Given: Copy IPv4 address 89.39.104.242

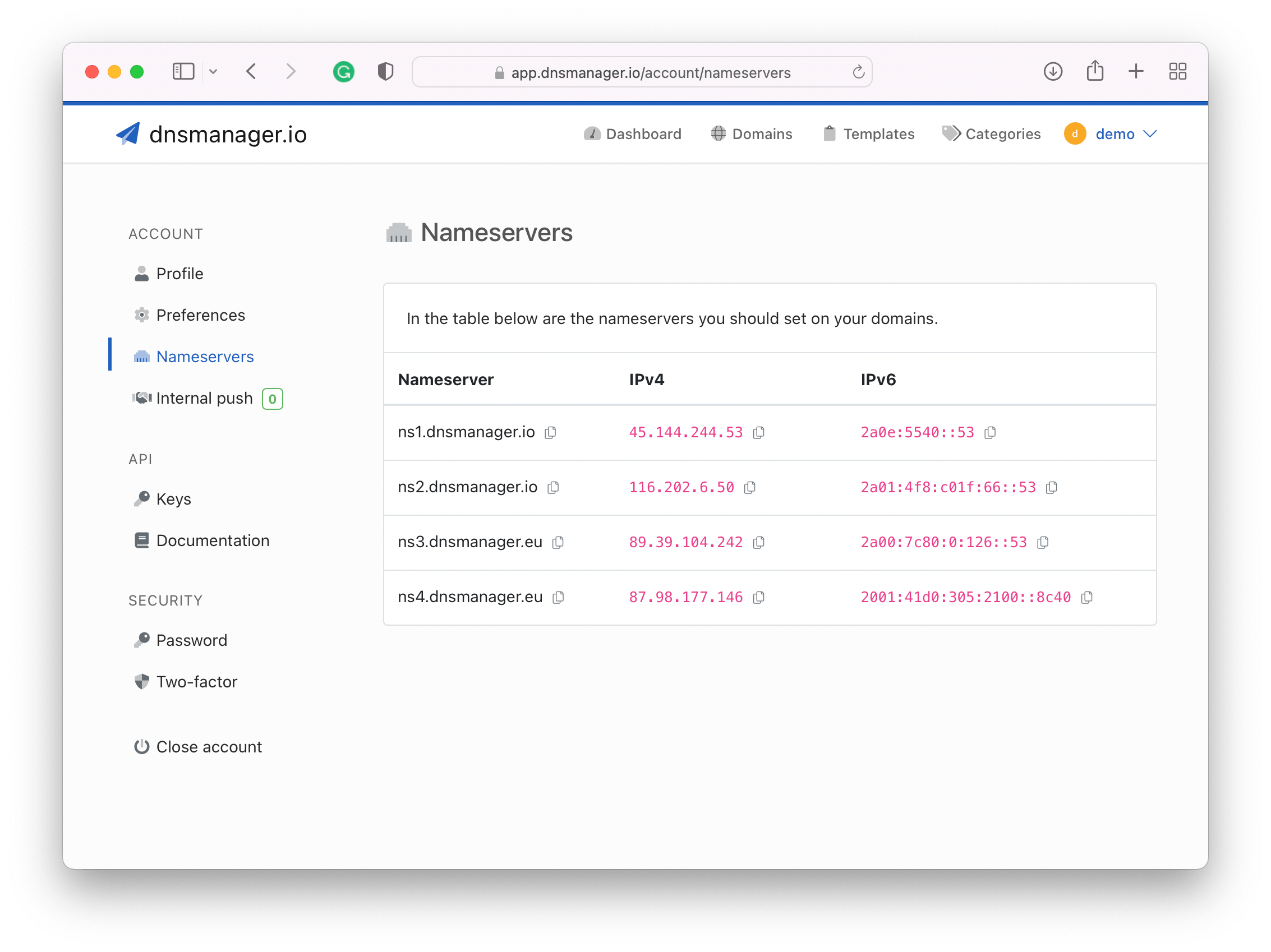Looking at the screenshot, I should coord(758,543).
